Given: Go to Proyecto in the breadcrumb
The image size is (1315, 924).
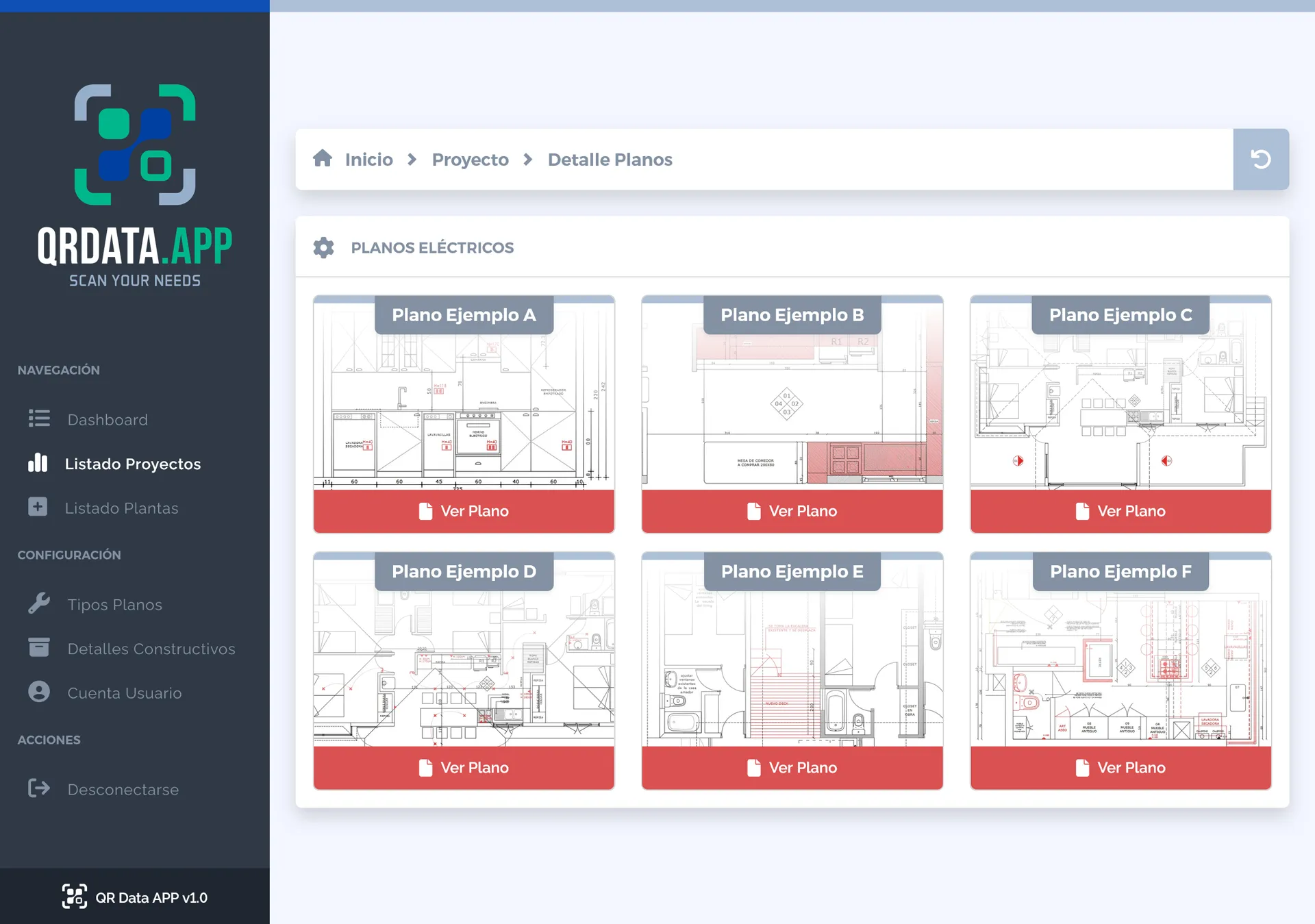Looking at the screenshot, I should coord(470,160).
